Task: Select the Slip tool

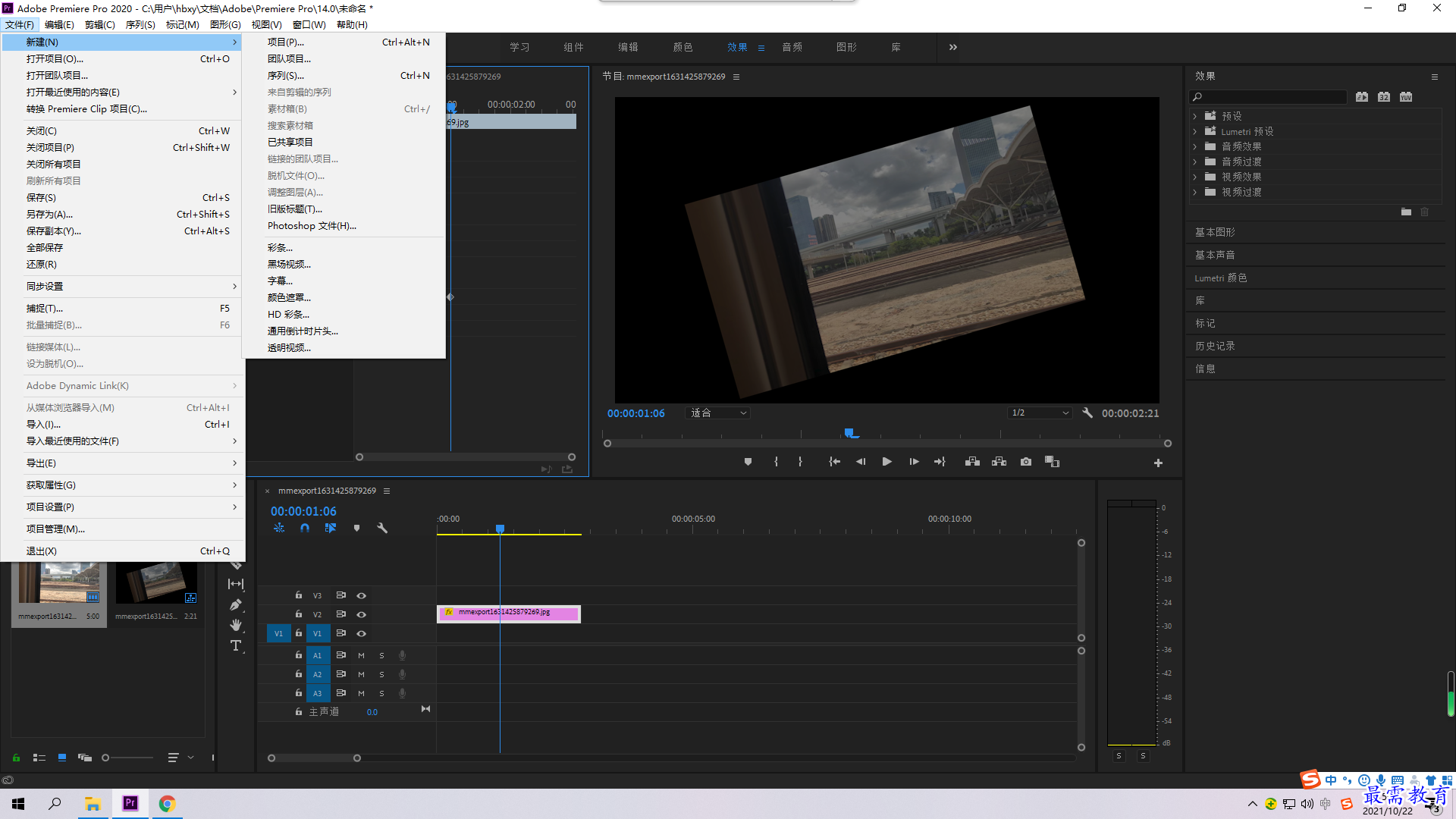Action: (x=236, y=584)
